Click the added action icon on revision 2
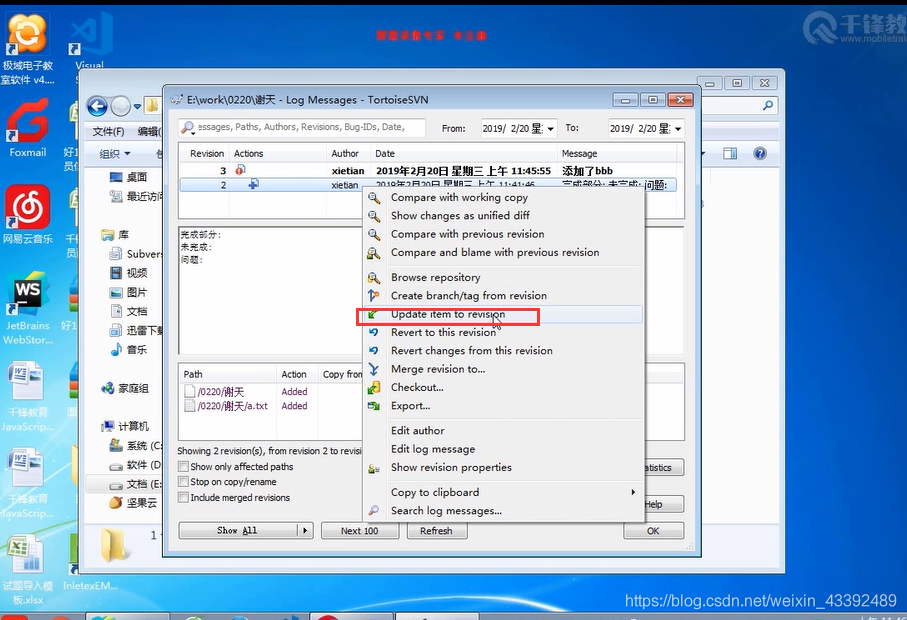 [x=253, y=184]
